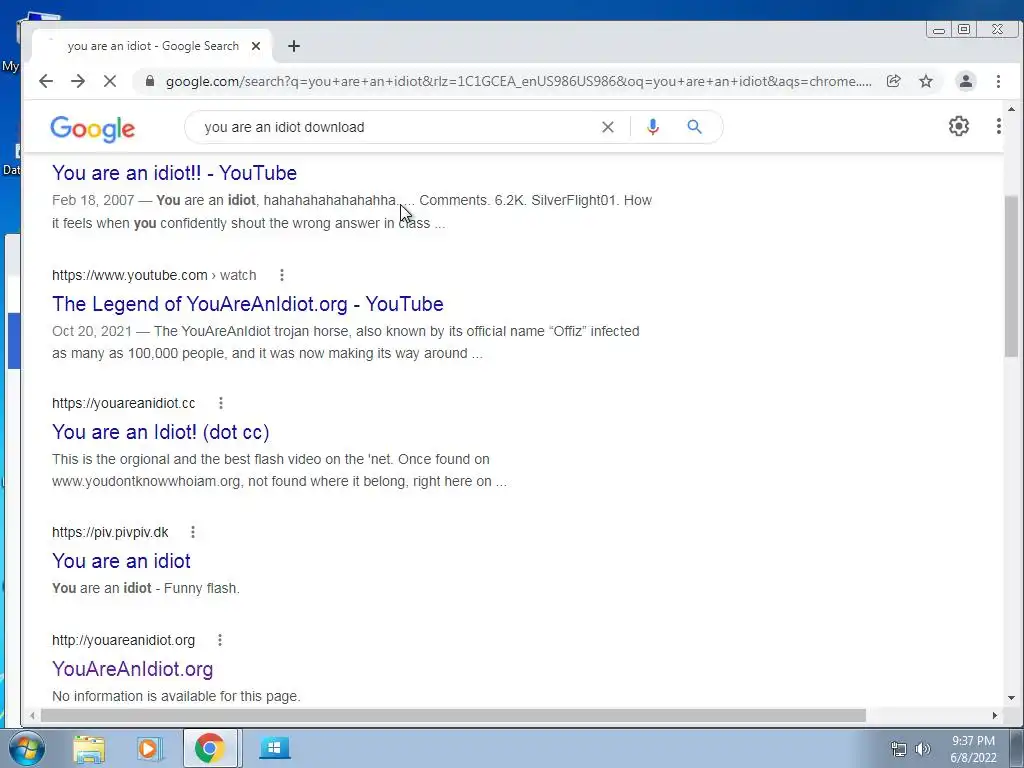Click the https://piv.pivpiv.dk URL text
Screen dimensions: 1024x768
point(110,532)
